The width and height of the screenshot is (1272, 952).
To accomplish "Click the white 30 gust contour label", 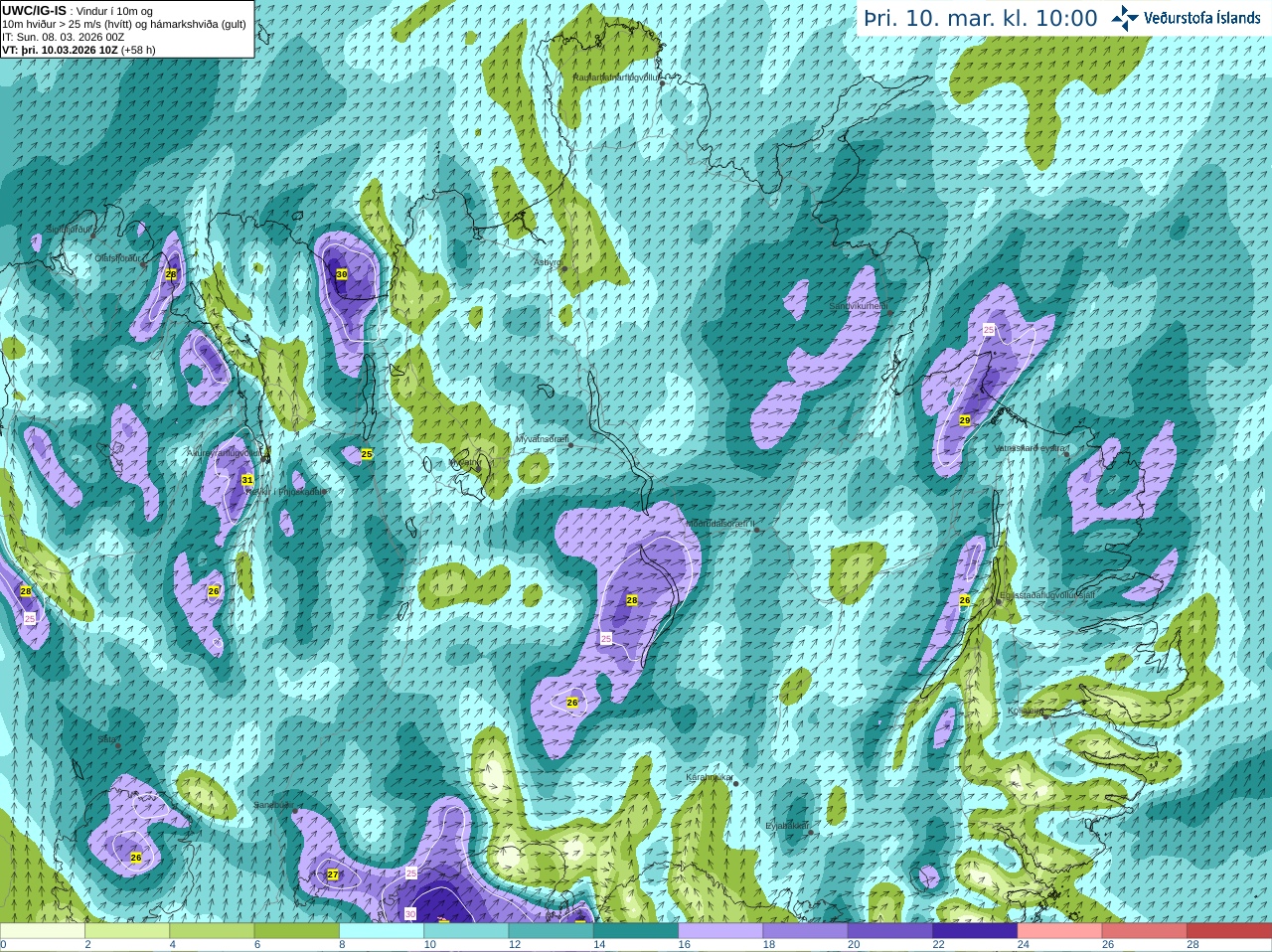I will pyautogui.click(x=410, y=913).
